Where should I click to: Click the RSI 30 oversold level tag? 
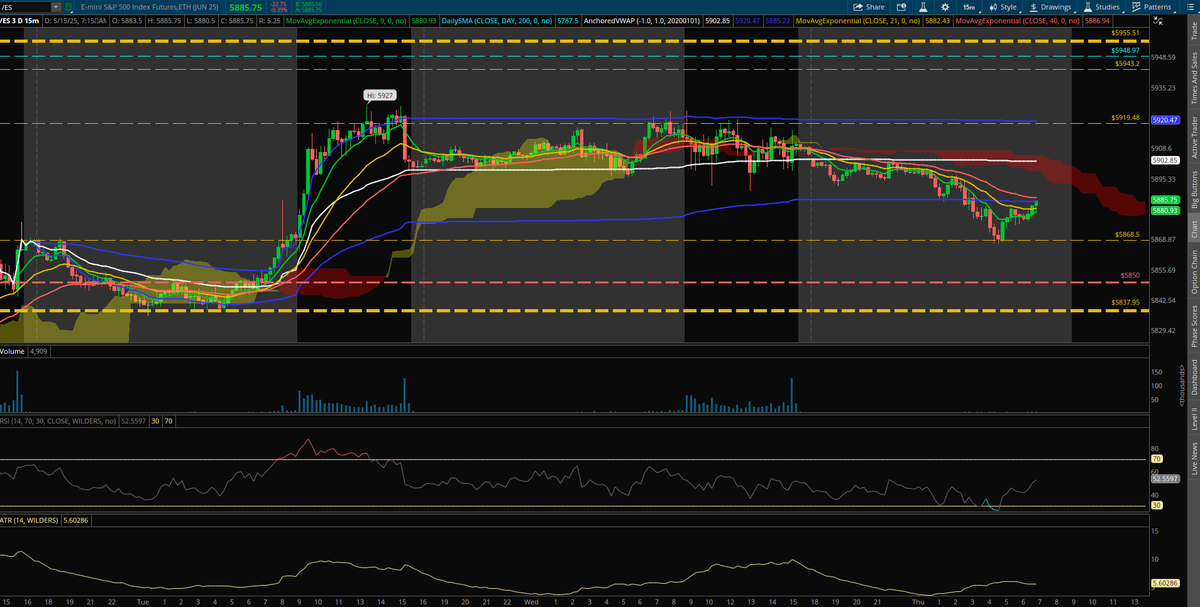coord(1156,505)
